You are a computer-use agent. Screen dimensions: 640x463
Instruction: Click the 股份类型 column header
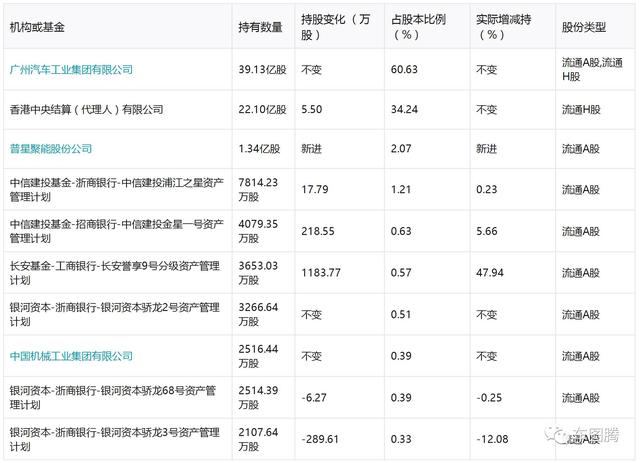coord(584,27)
